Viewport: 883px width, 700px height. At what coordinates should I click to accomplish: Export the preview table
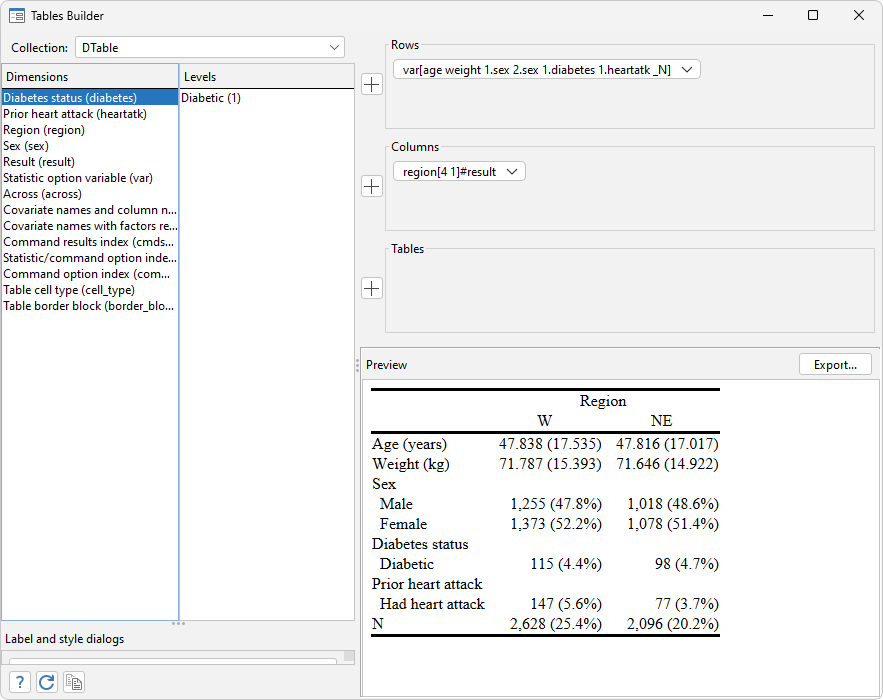tap(835, 364)
